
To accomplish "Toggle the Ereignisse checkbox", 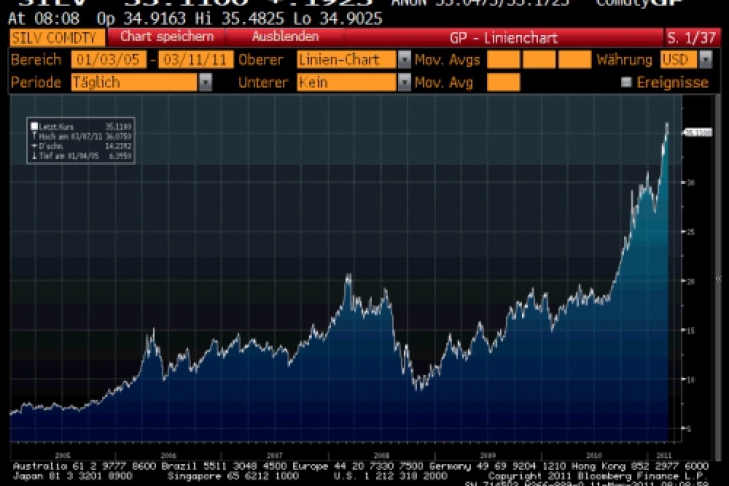I will click(627, 82).
